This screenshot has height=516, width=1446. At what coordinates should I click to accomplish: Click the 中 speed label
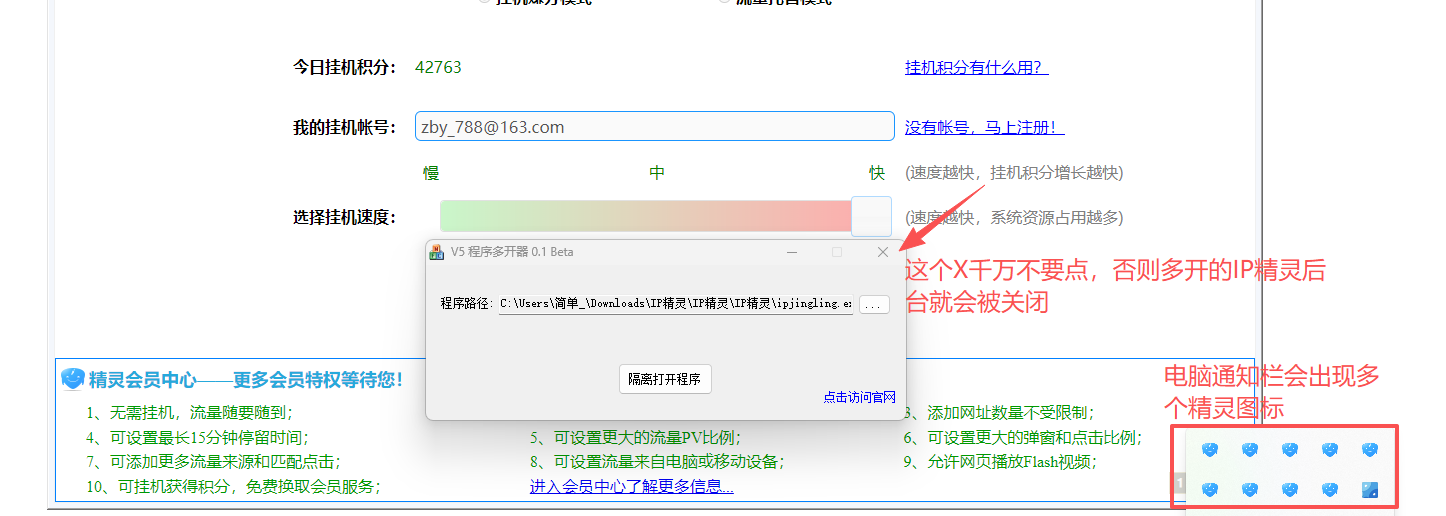(657, 173)
